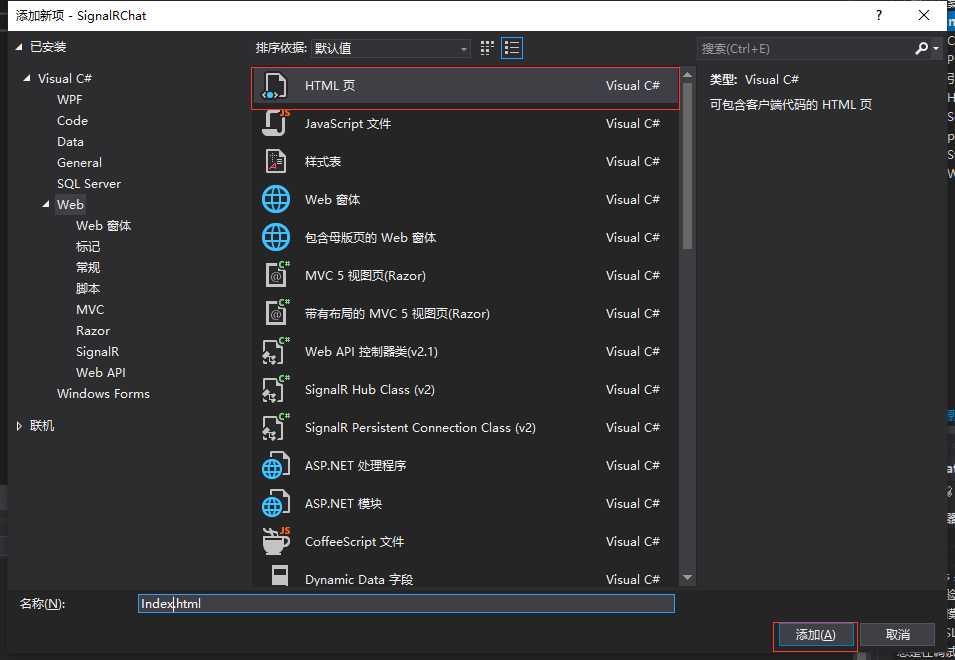Select the WPF category

[69, 100]
